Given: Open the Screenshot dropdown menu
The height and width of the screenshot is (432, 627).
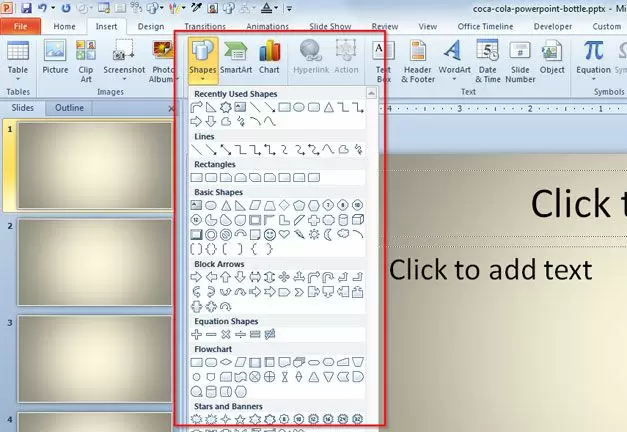Looking at the screenshot, I should click(x=124, y=59).
